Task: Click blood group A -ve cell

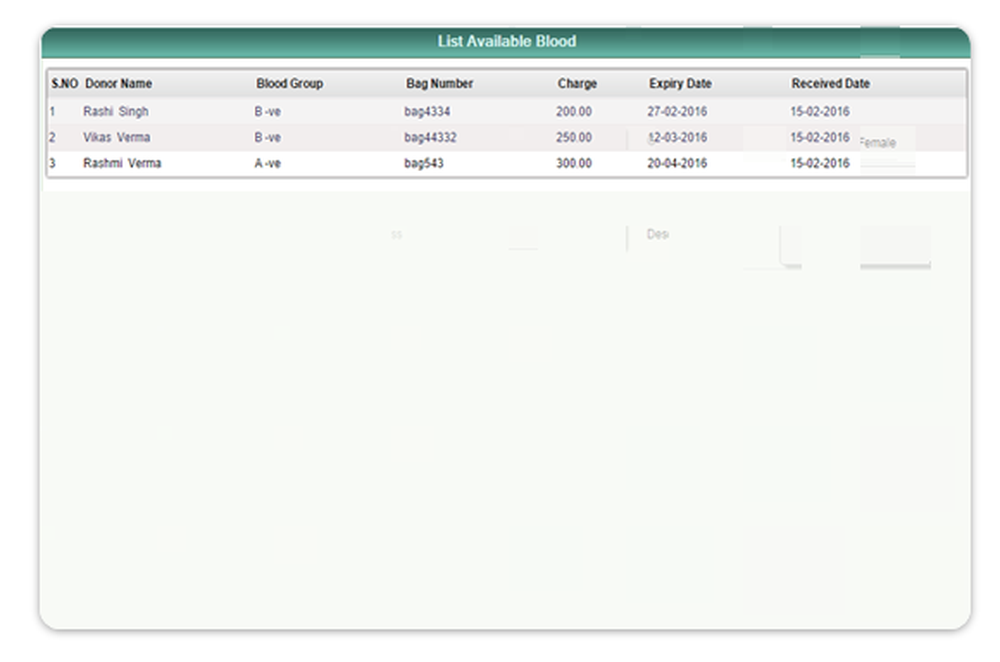Action: click(x=267, y=163)
